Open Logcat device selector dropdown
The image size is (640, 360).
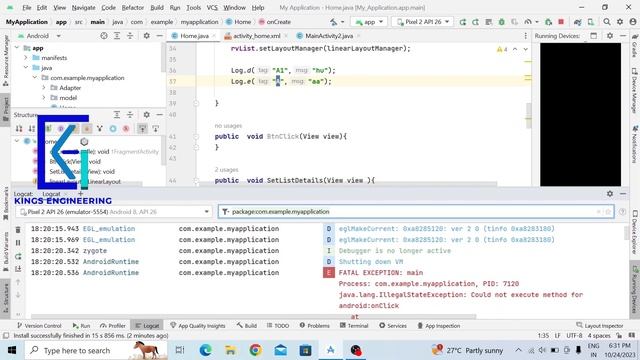114,211
